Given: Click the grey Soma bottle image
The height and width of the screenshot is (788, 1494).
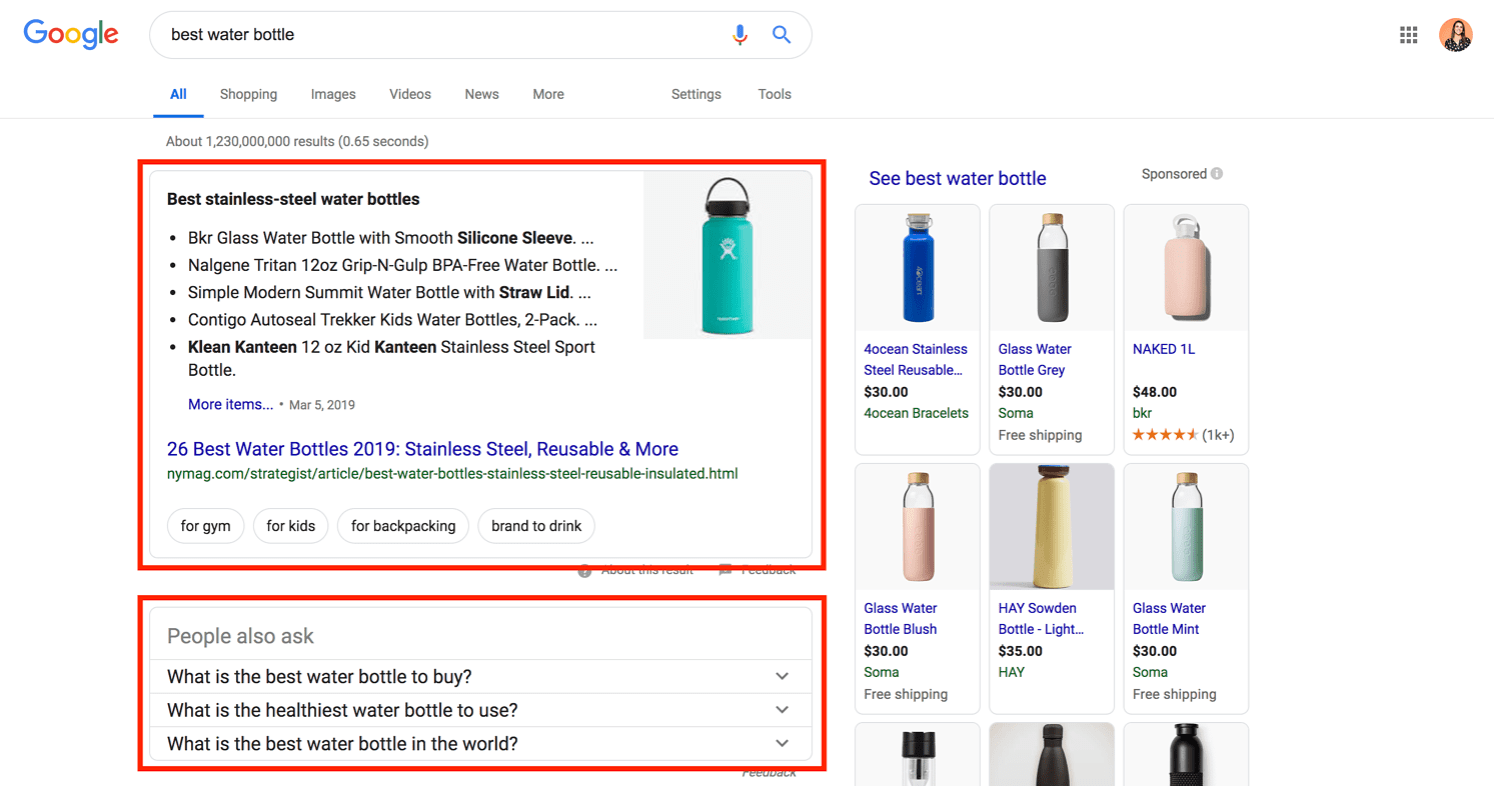Looking at the screenshot, I should [x=1052, y=268].
